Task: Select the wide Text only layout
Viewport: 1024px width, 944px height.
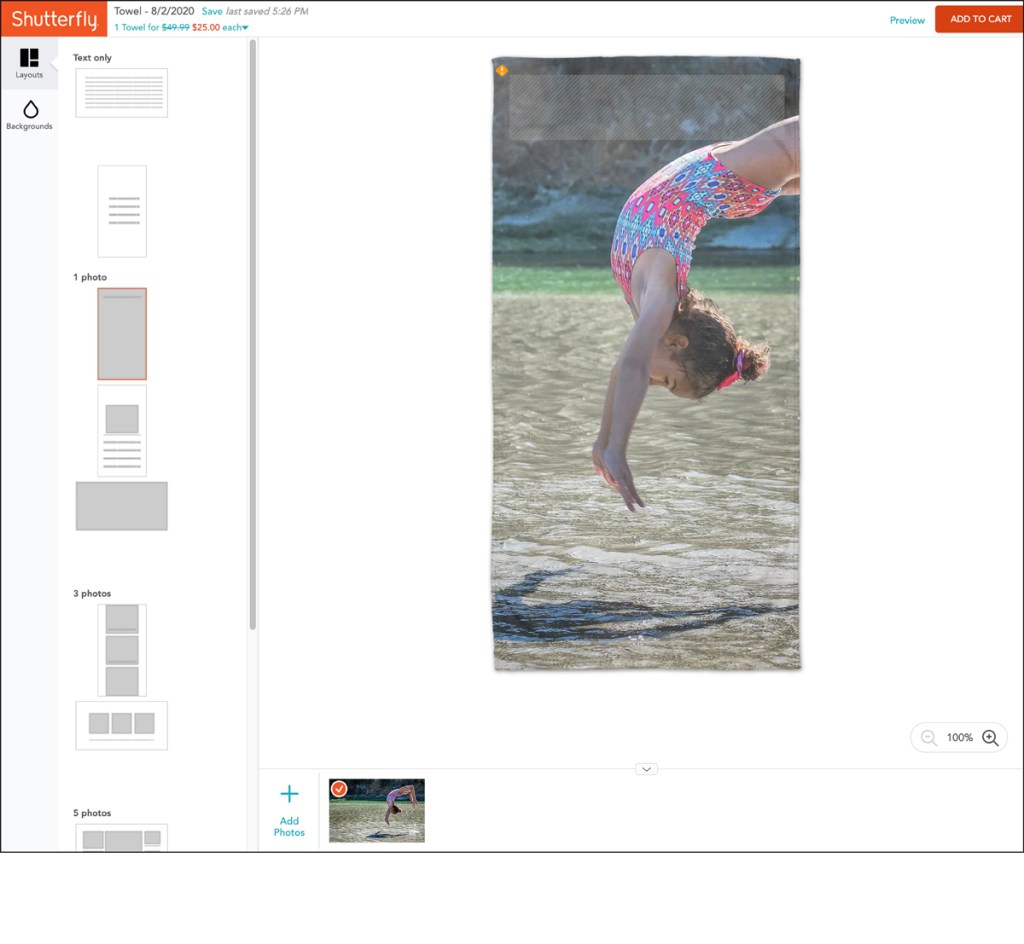Action: point(122,93)
